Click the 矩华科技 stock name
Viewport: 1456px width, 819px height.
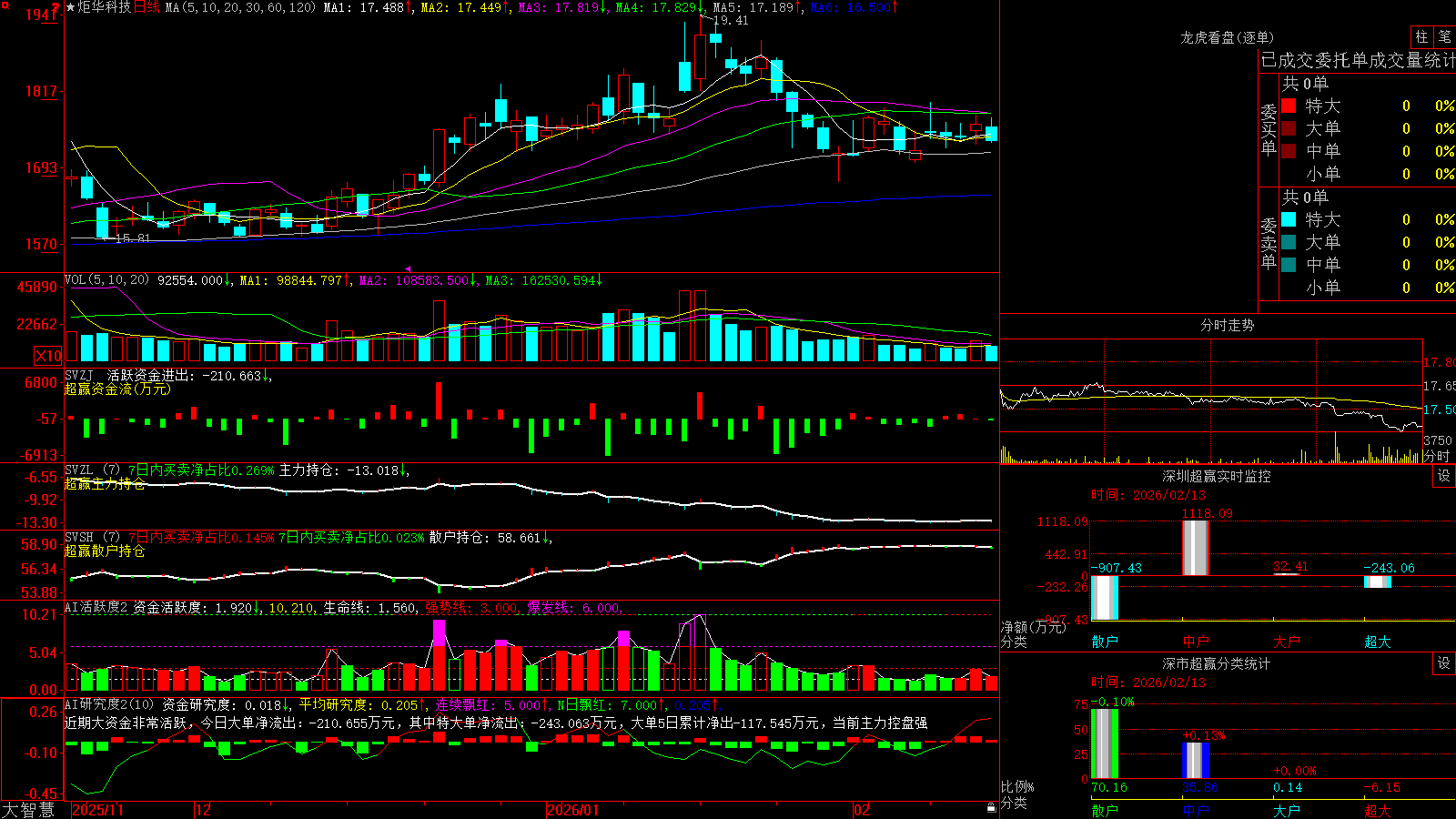(x=105, y=7)
